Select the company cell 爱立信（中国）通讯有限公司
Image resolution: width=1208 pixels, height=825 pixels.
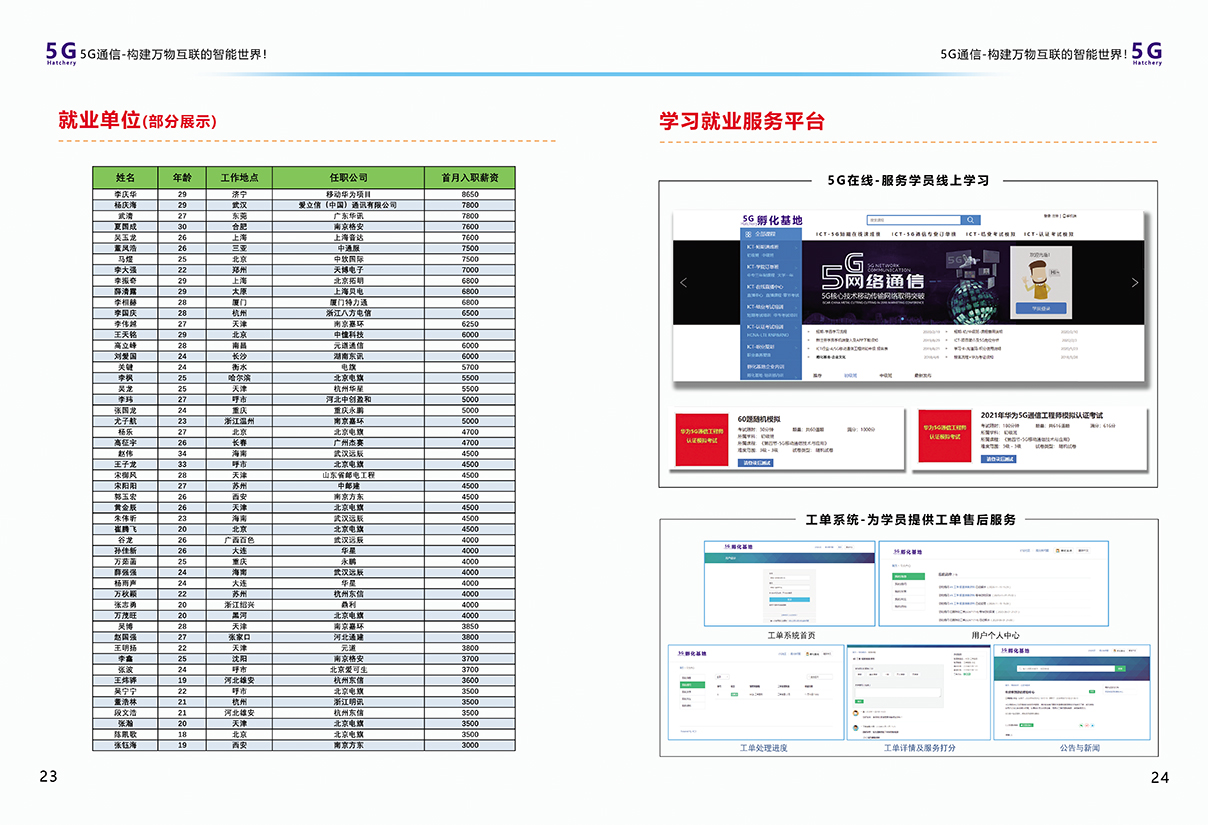click(349, 205)
